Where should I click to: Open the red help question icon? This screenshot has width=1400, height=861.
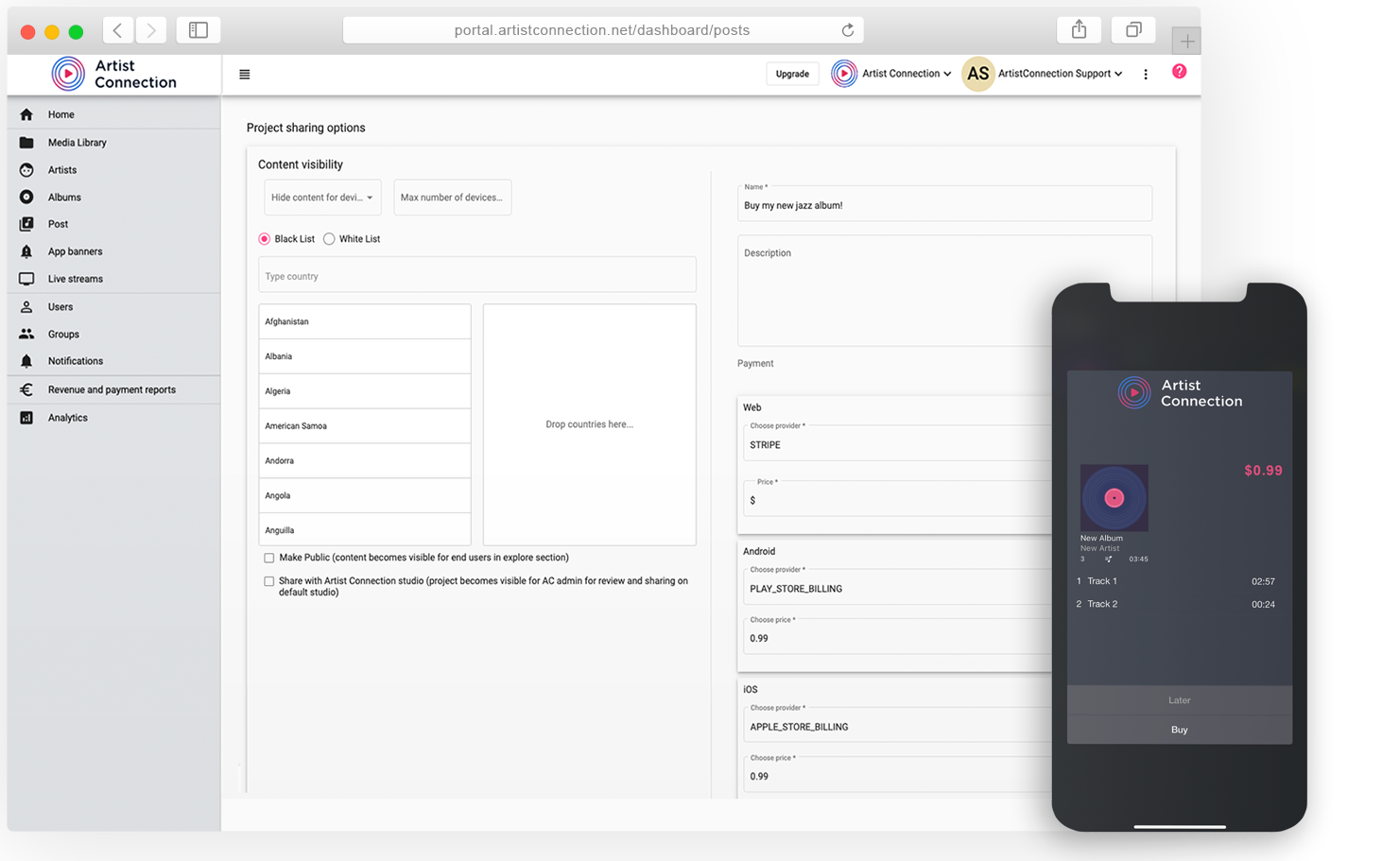coord(1179,72)
